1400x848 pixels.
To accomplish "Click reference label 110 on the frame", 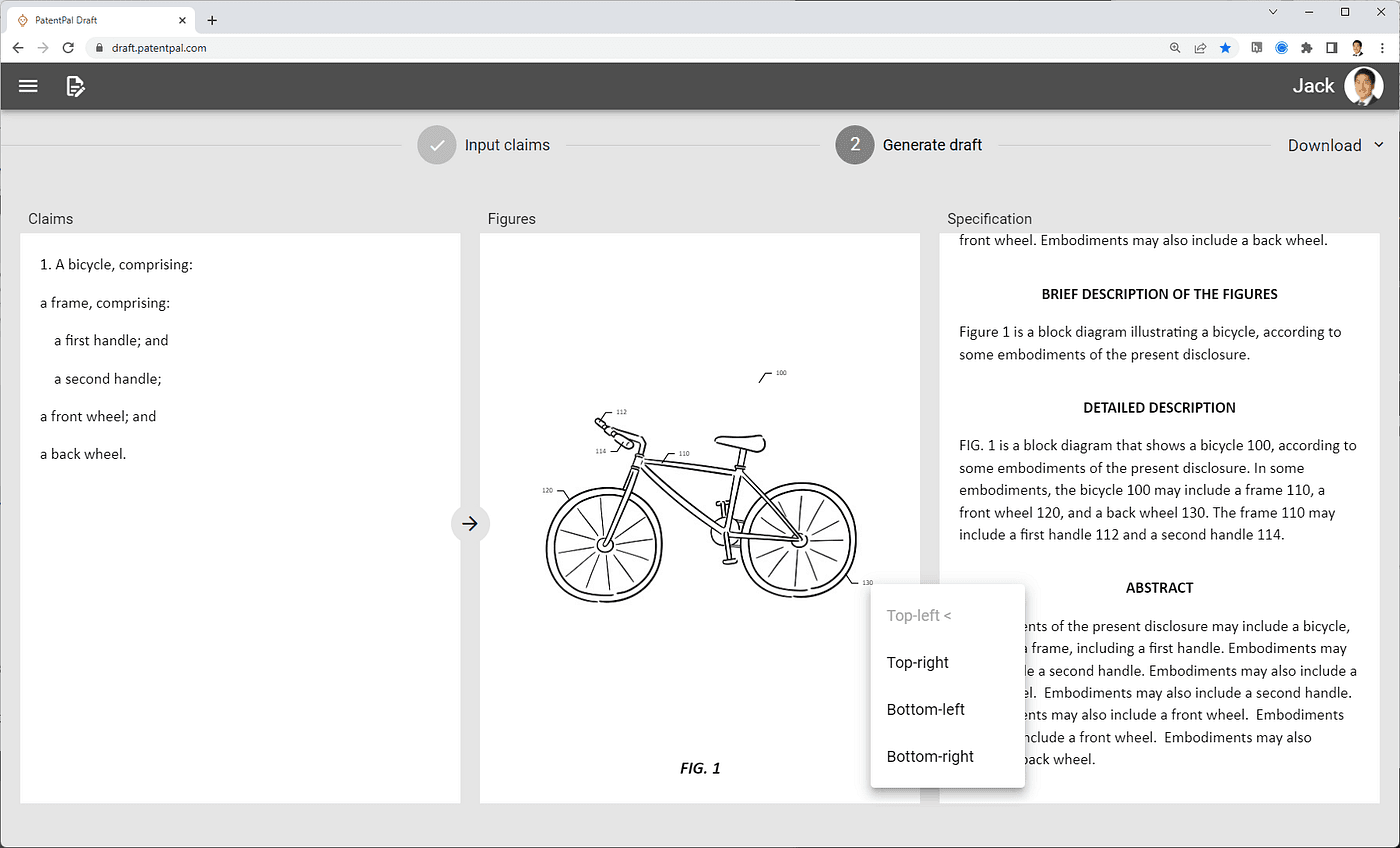I will 684,453.
